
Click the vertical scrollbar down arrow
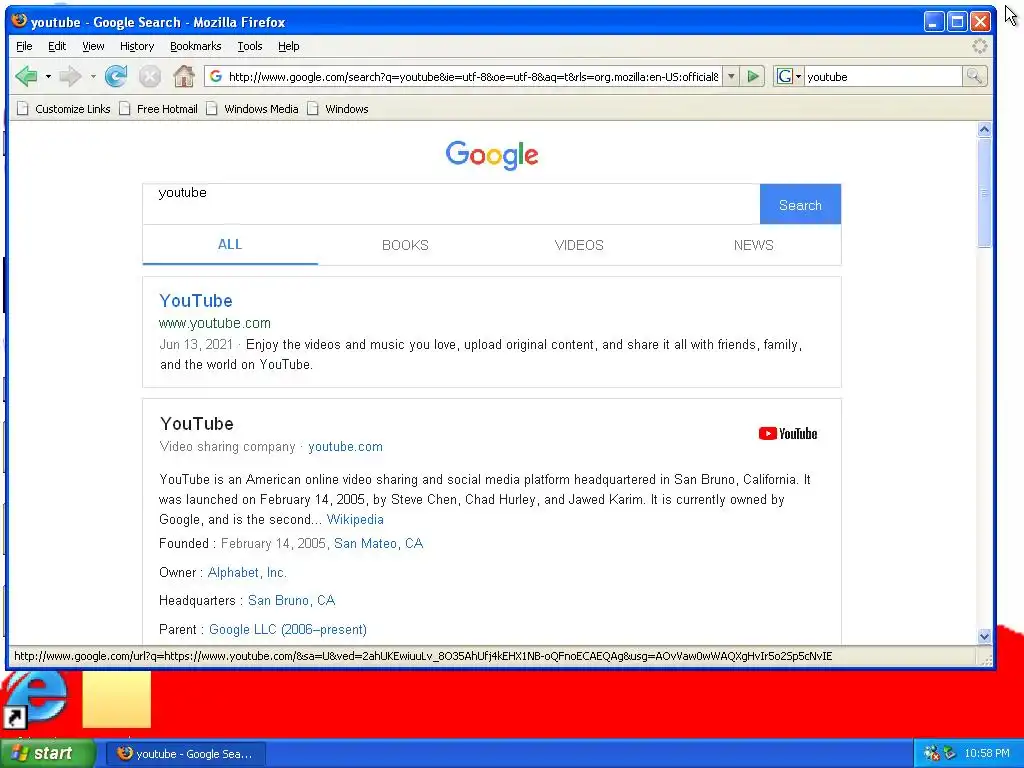click(984, 636)
